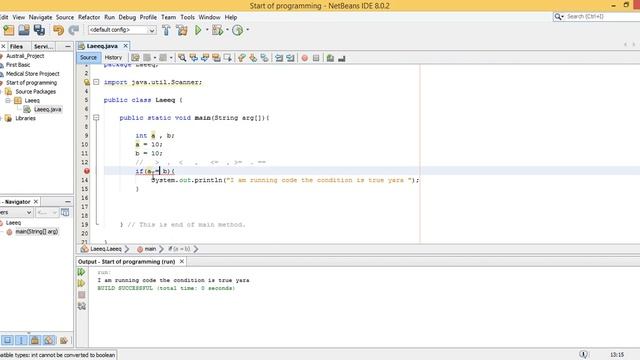Open the View menu

pos(18,17)
